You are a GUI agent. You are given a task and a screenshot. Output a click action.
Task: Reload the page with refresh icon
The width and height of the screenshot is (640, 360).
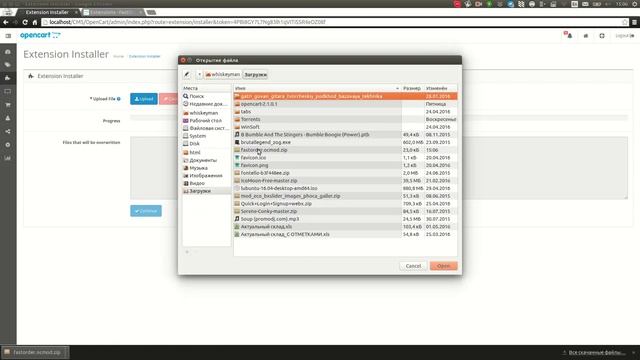(x=25, y=22)
